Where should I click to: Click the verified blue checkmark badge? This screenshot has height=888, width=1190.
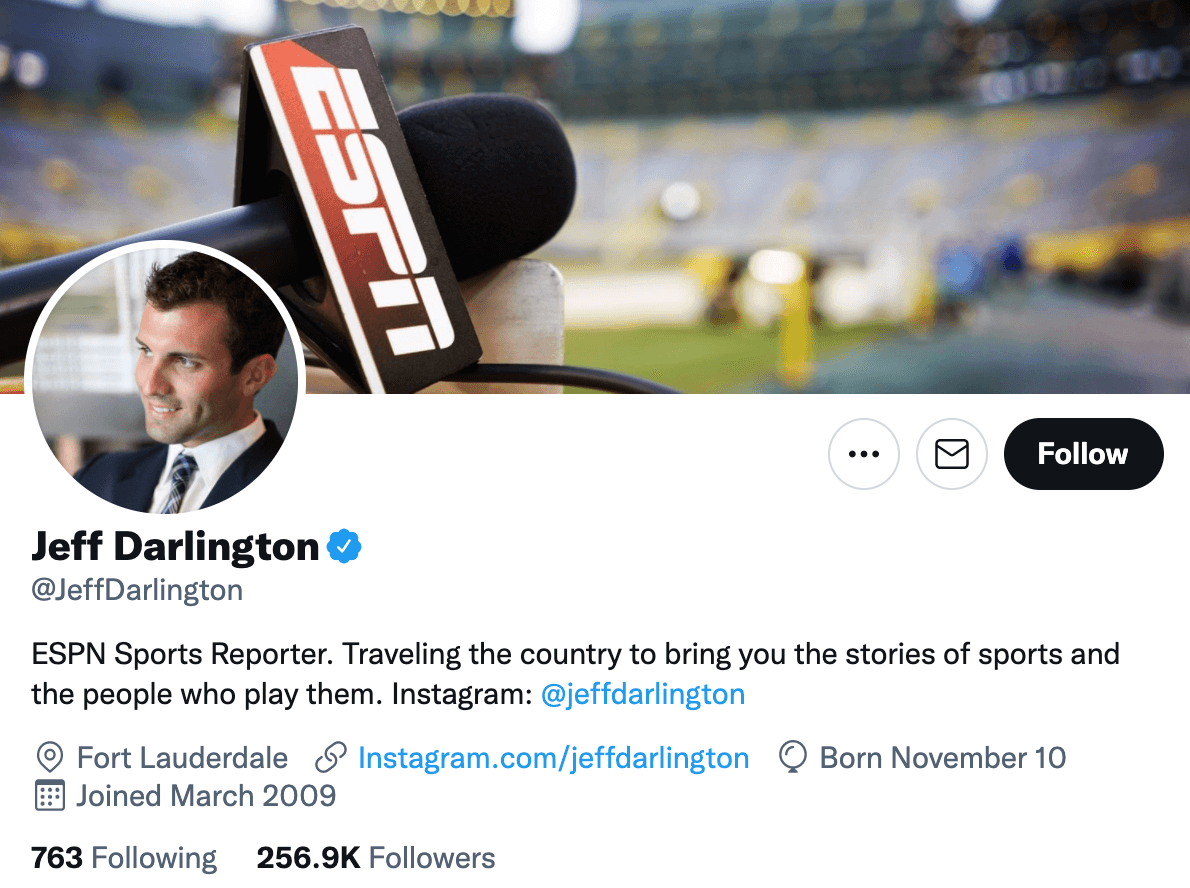[x=345, y=545]
